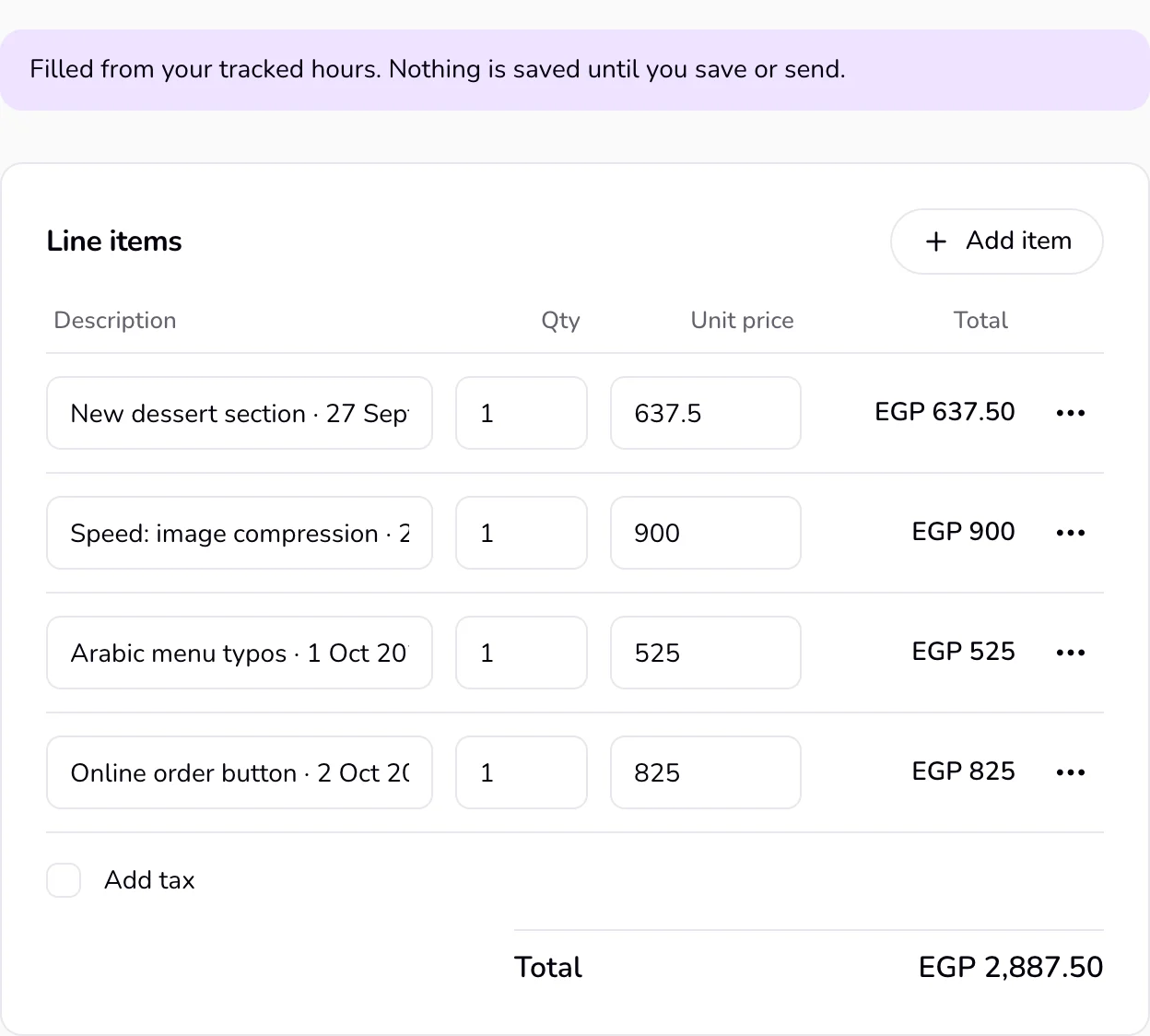1150x1036 pixels.
Task: Select the 637.5 unit price field
Action: click(x=706, y=413)
